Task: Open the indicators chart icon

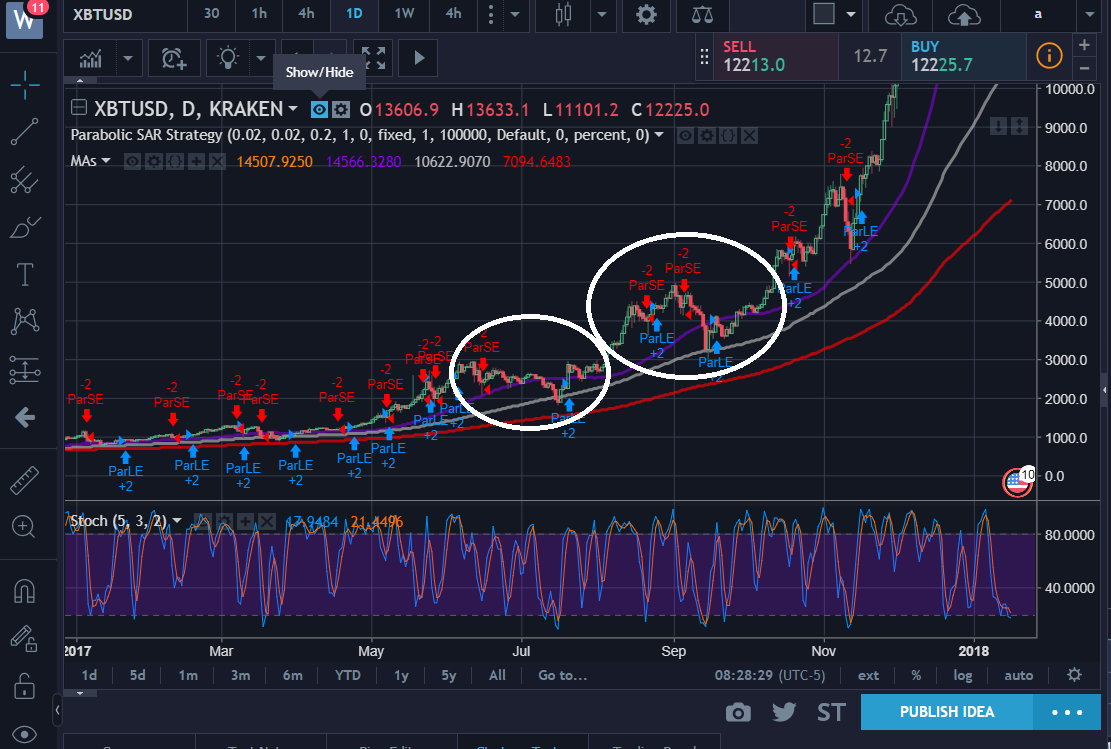Action: [x=91, y=58]
